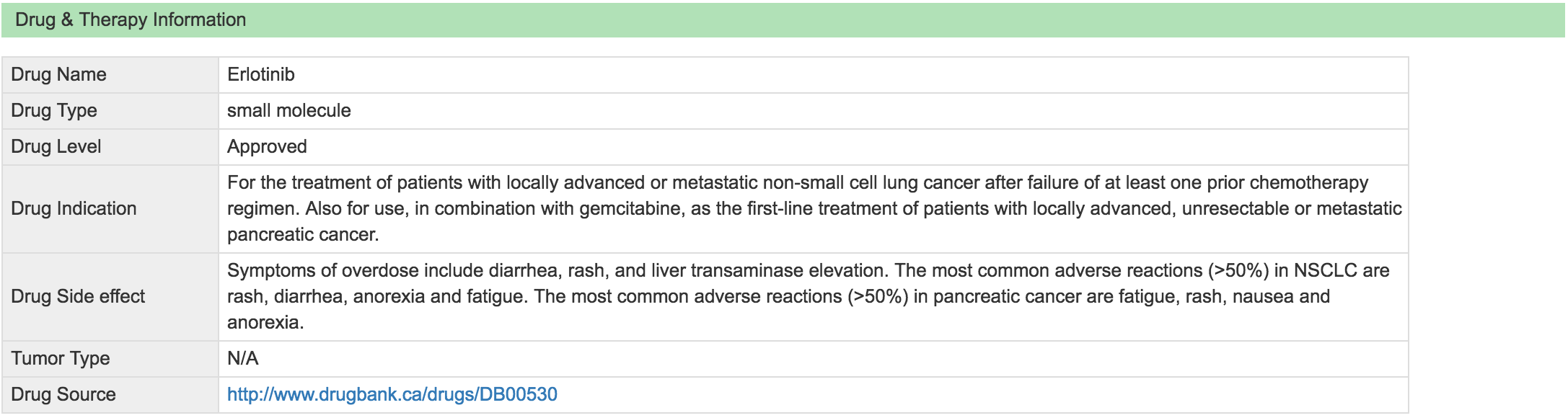Click the word pancreatic cancer in indication
1568x418 pixels.
(303, 234)
